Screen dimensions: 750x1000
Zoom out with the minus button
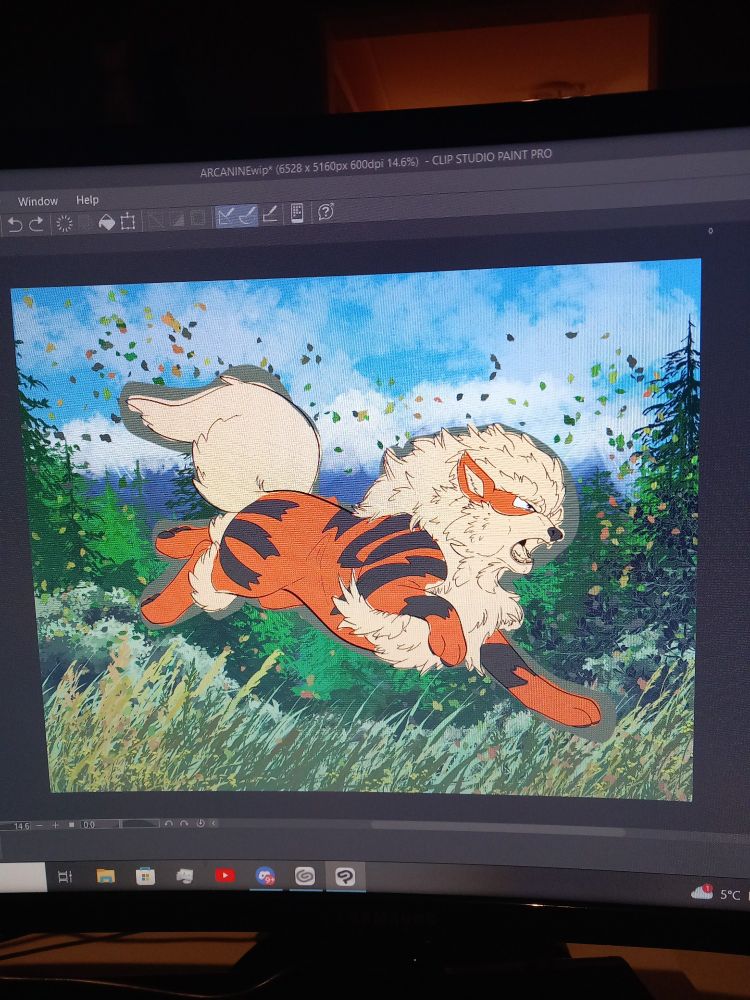40,825
